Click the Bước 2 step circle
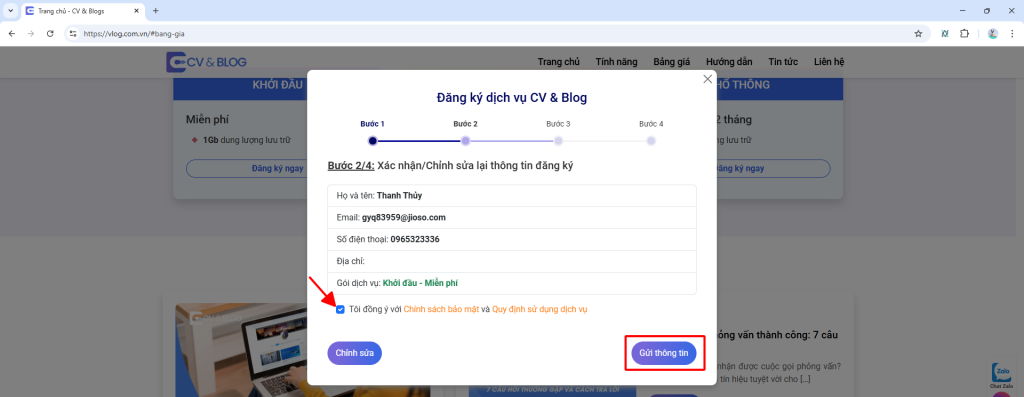Viewport: 1024px width, 397px height. tap(466, 140)
